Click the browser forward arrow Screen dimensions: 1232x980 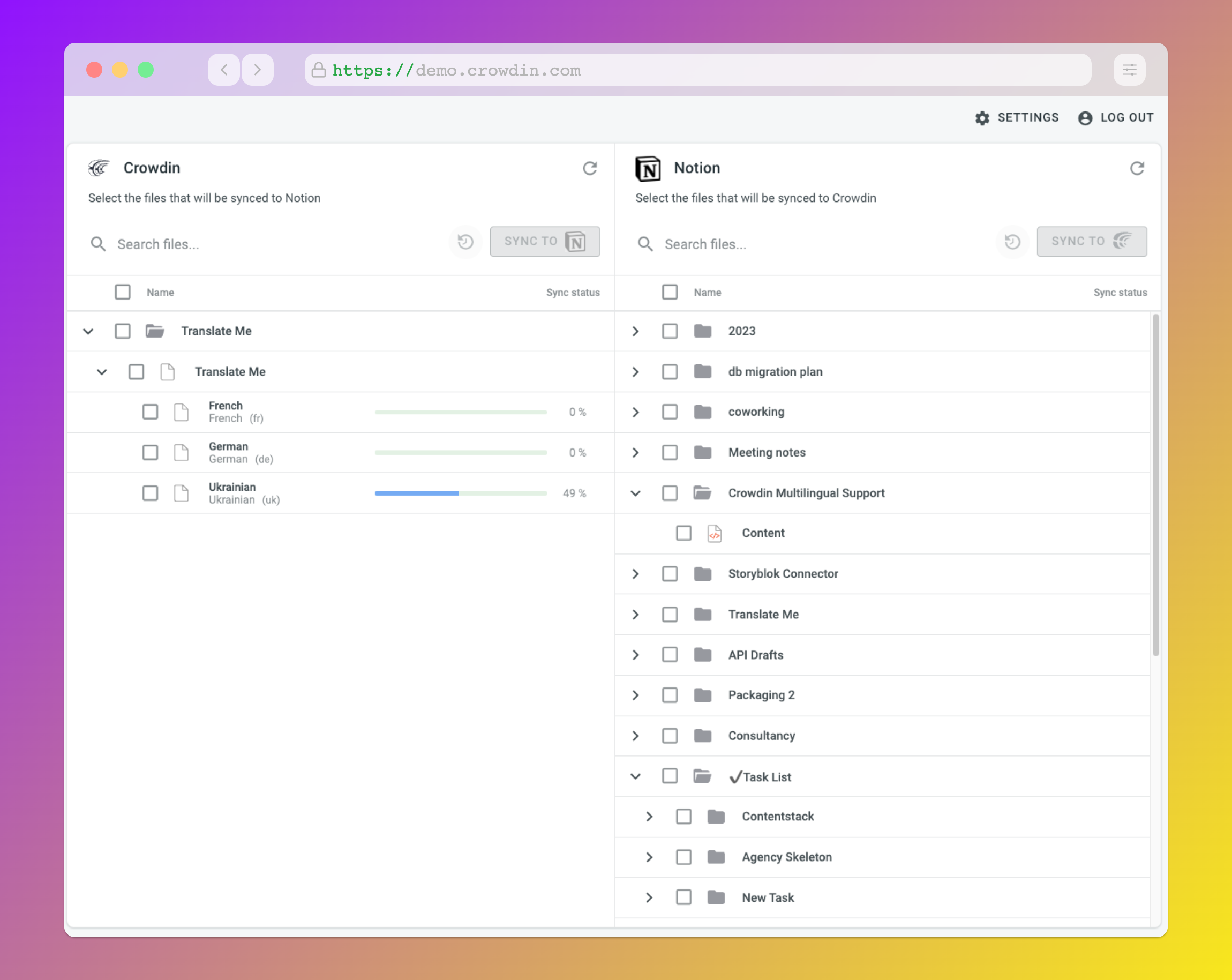(258, 70)
